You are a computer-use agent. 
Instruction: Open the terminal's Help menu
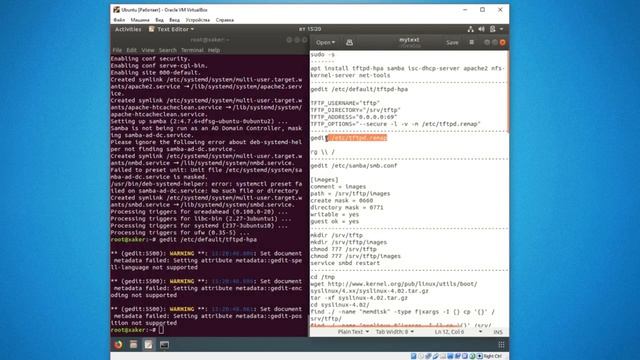[x=214, y=50]
